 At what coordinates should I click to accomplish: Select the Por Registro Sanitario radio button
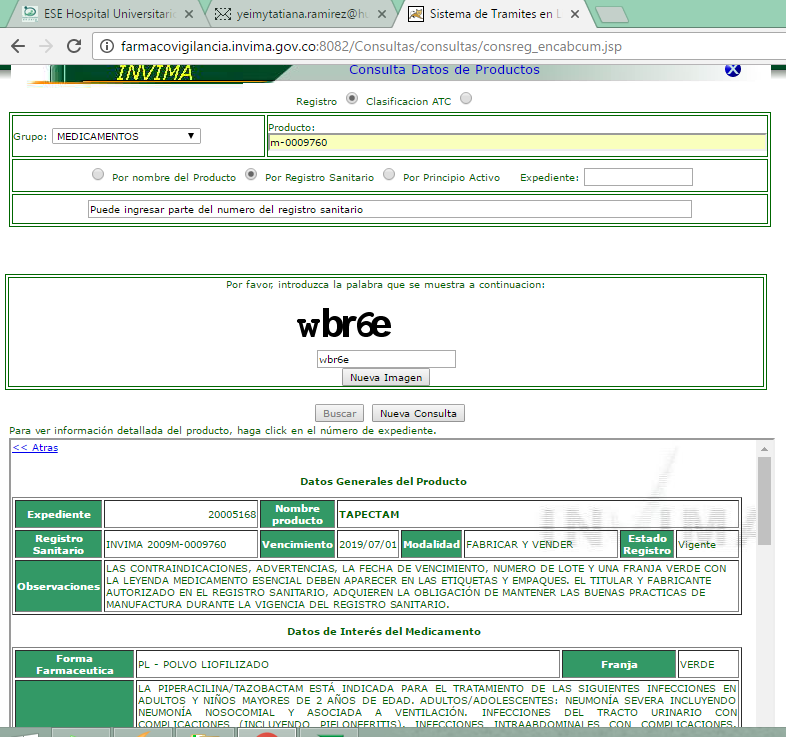pos(251,175)
